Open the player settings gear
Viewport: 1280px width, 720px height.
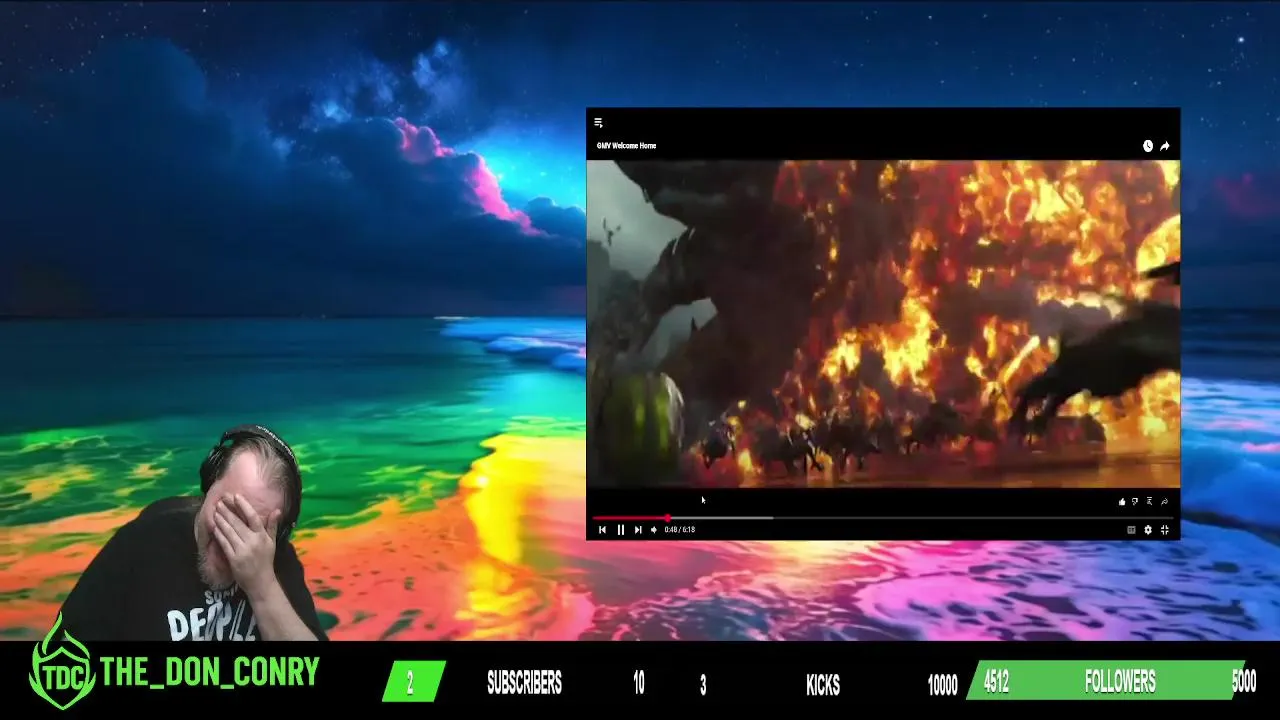(x=1148, y=530)
